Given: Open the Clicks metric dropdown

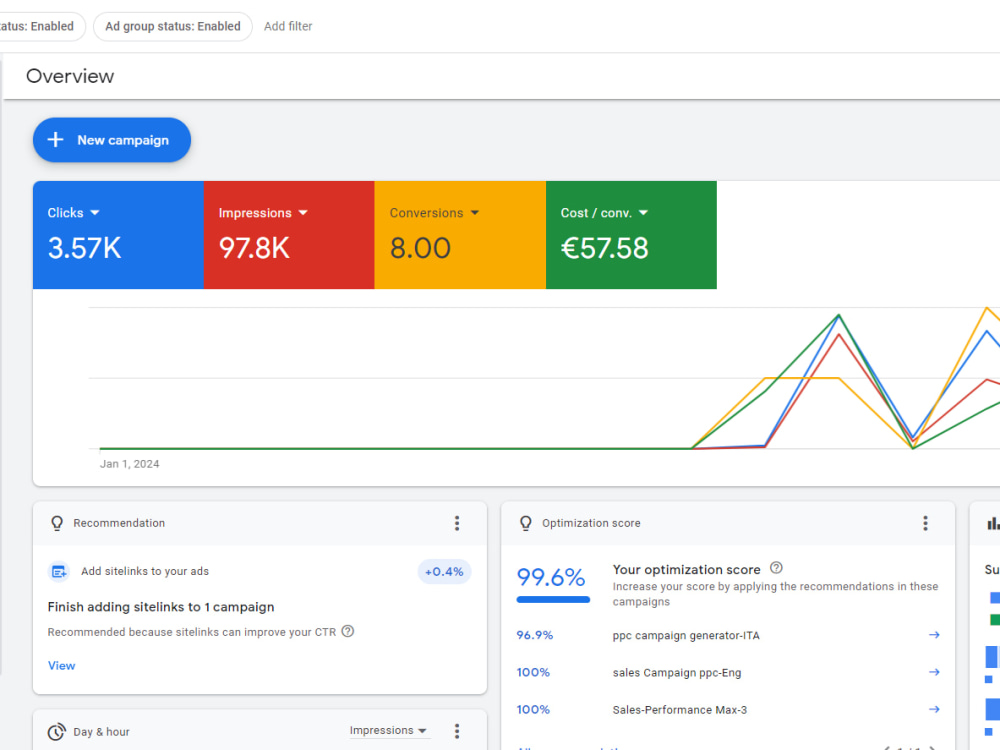Looking at the screenshot, I should click(x=73, y=213).
